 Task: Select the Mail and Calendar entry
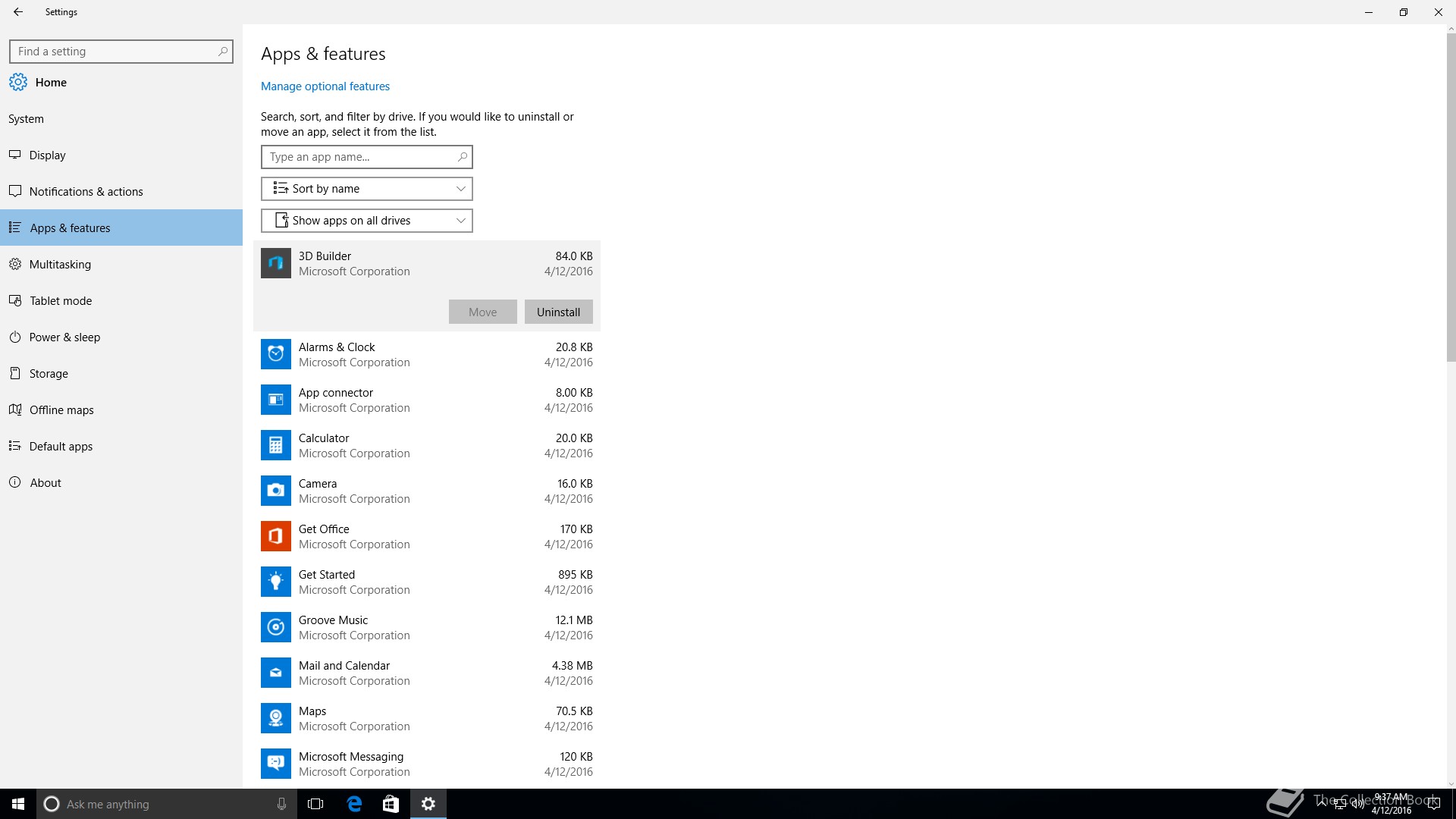pos(427,673)
